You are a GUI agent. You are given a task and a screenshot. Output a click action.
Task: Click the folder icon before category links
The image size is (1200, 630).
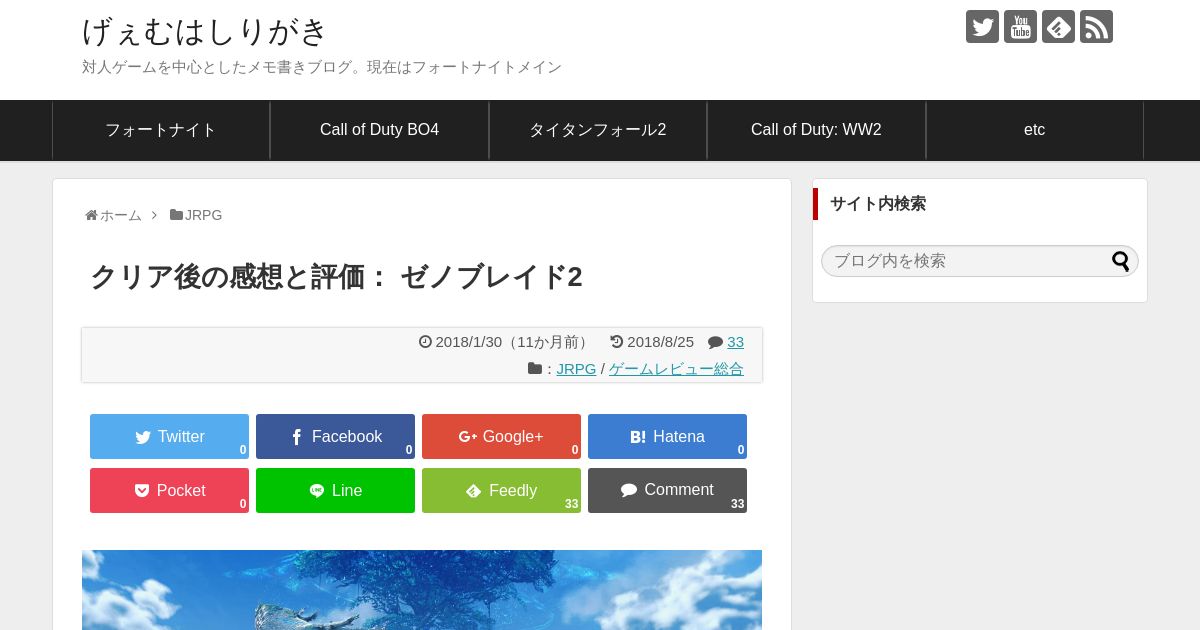[535, 368]
